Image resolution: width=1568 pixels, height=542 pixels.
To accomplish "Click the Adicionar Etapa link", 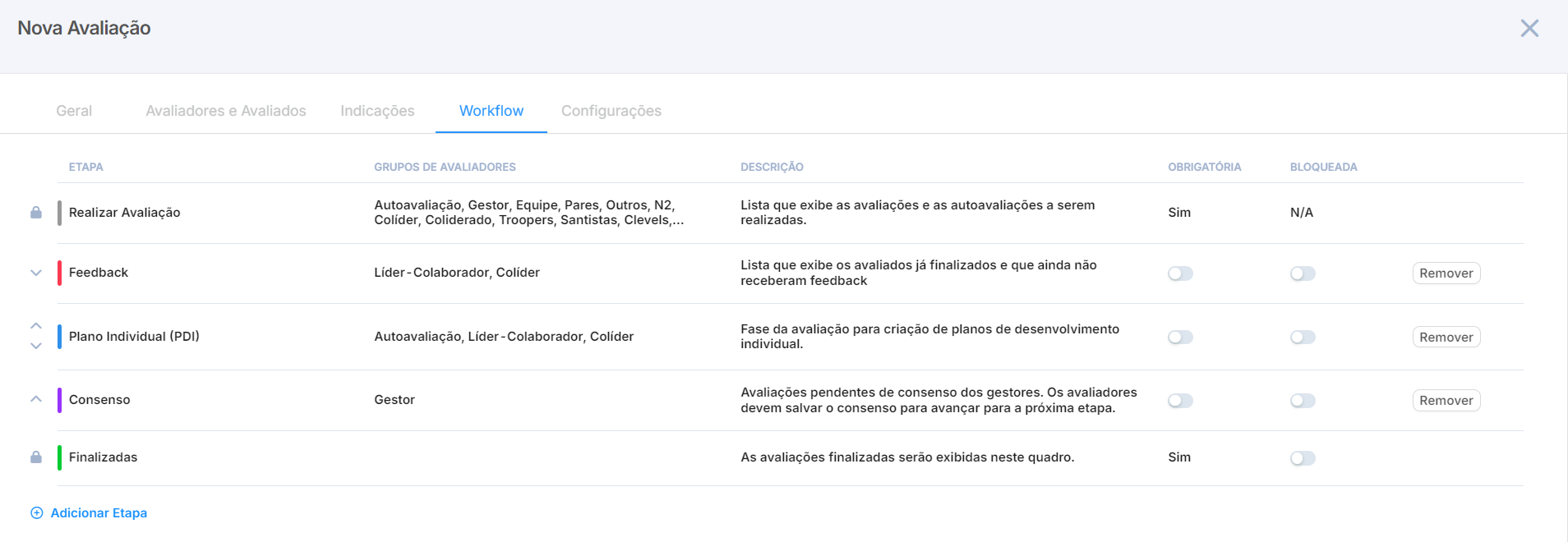I will pos(99,513).
